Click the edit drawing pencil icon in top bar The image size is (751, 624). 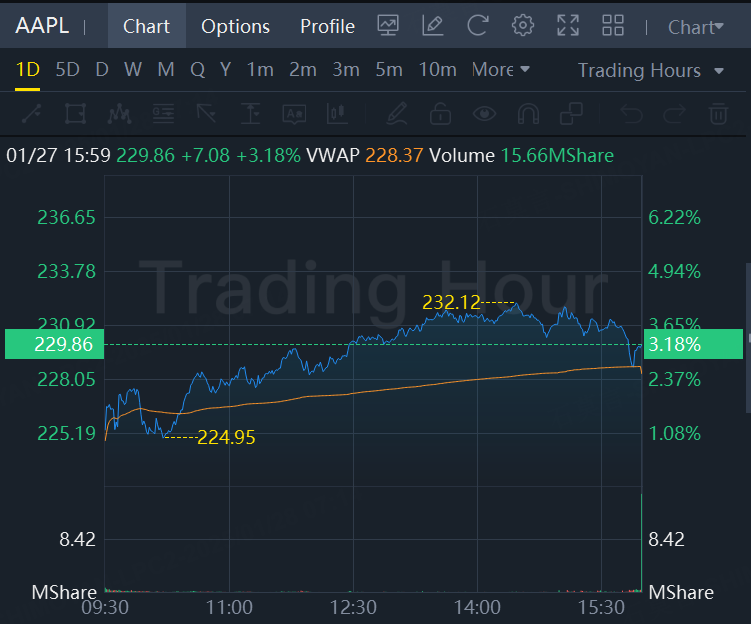[433, 26]
